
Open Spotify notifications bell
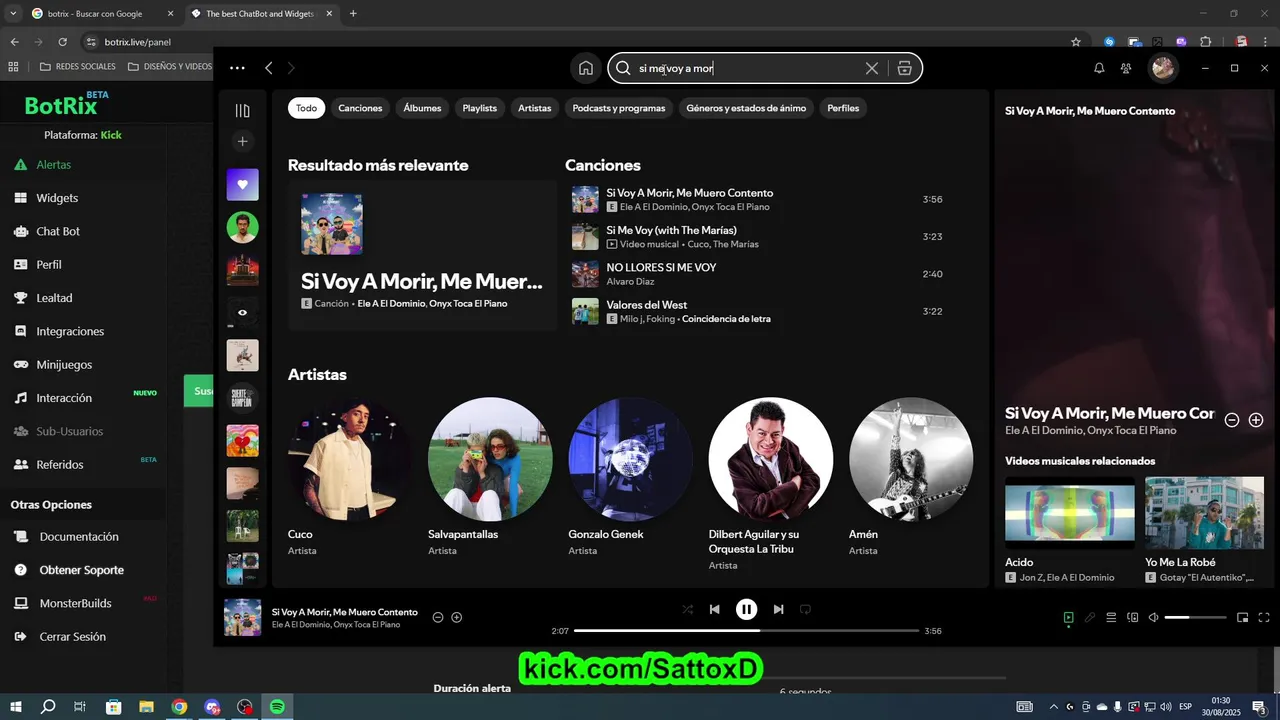(1099, 68)
